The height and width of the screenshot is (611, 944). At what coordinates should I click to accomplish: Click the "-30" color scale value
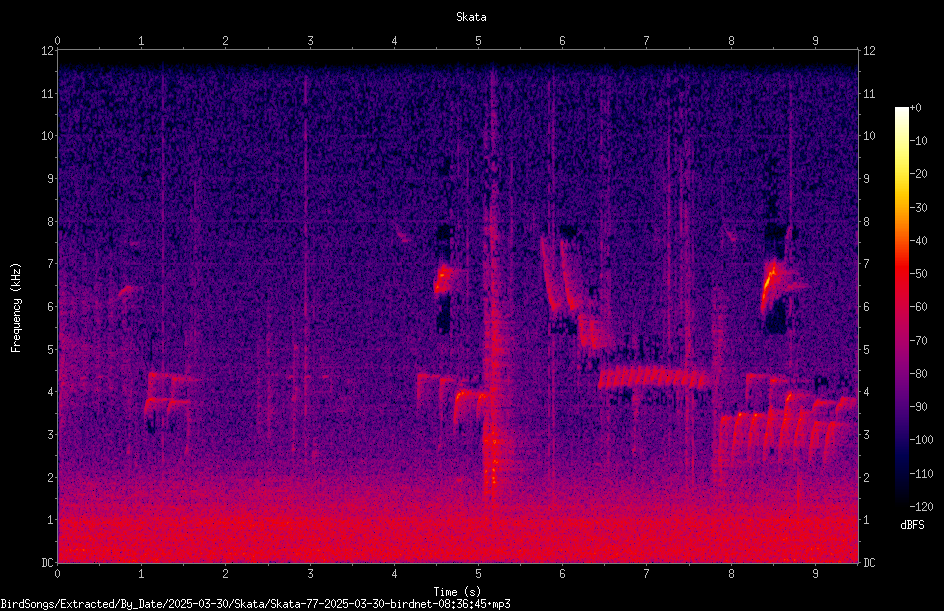(919, 208)
